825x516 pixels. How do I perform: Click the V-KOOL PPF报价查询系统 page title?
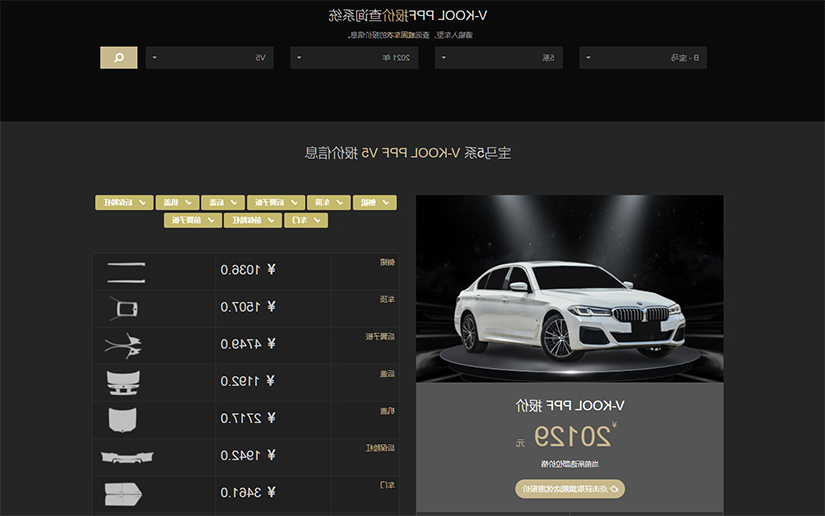(x=408, y=16)
